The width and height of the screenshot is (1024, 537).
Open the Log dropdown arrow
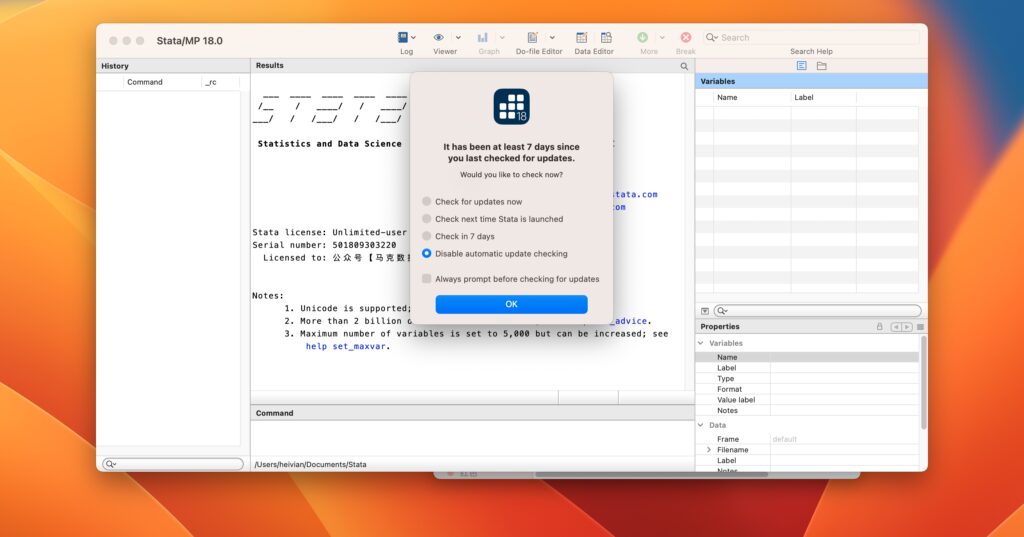coord(413,38)
